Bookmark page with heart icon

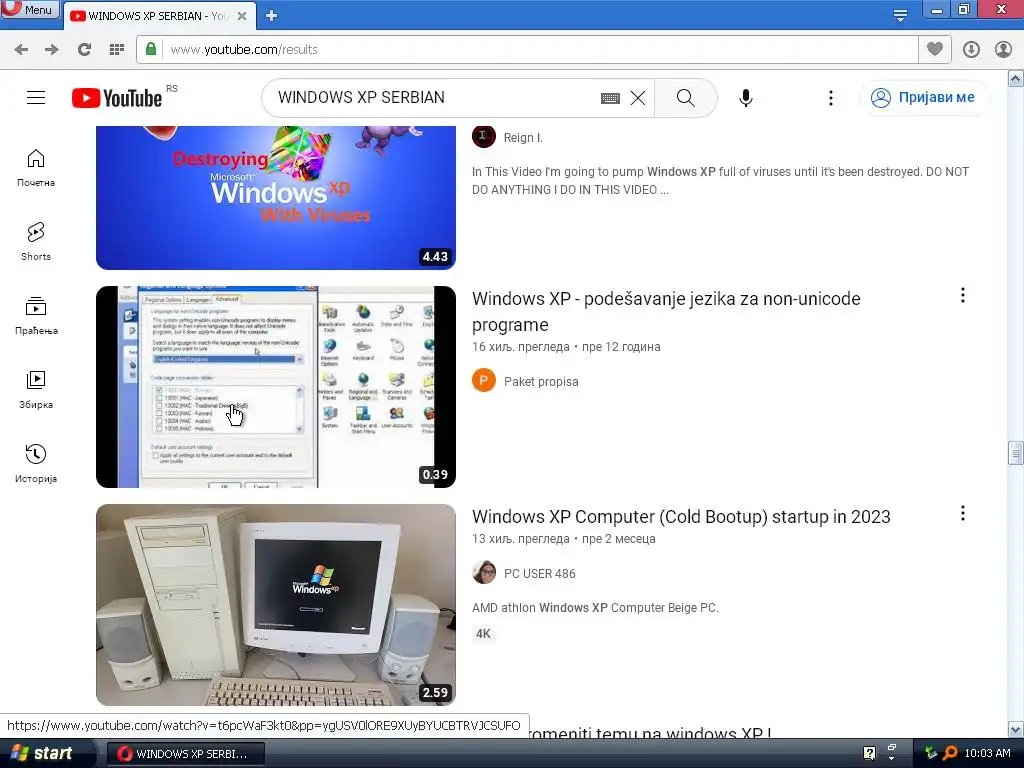[935, 50]
